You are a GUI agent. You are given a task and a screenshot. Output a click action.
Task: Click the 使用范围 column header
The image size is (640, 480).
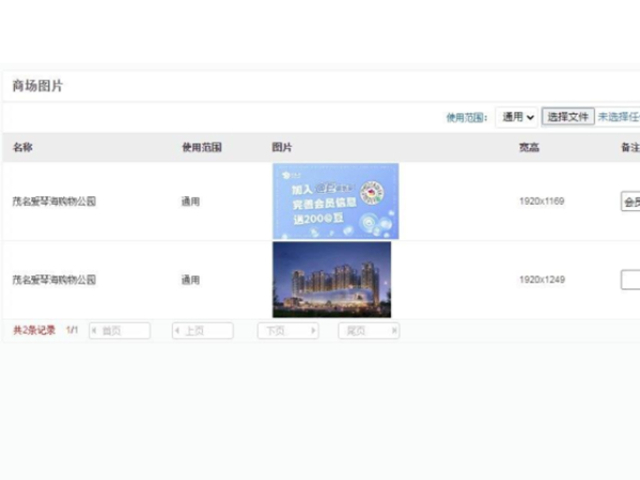pos(202,147)
